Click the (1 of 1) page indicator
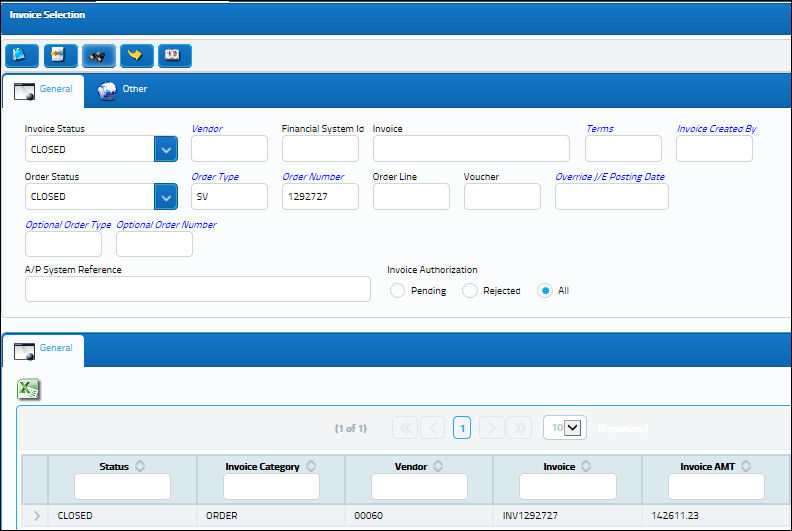 click(351, 428)
